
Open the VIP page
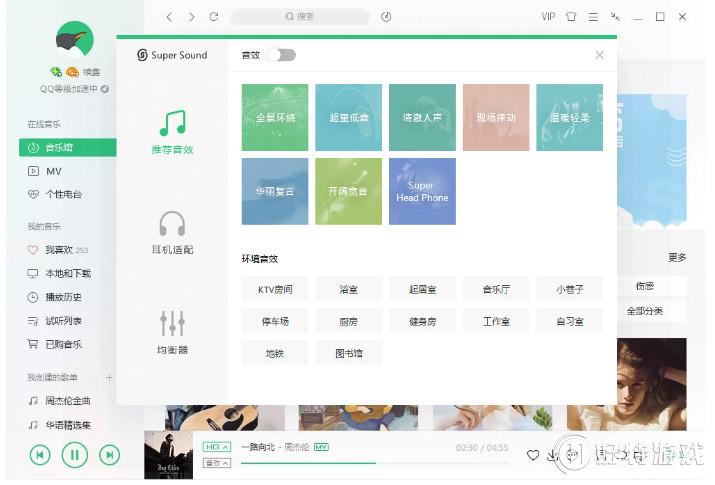click(x=548, y=17)
